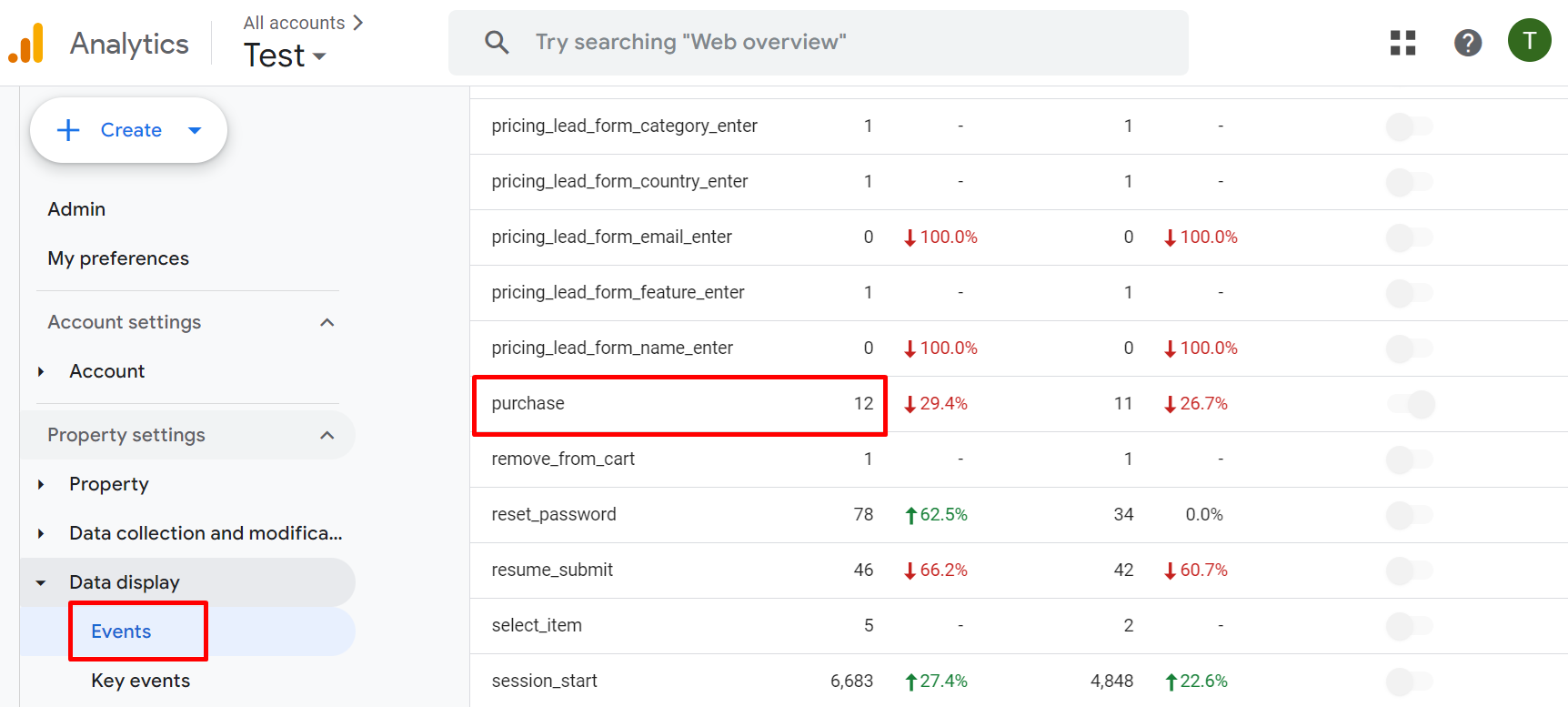Open pricing_lead_form_name_enter event
Screen dimensions: 1568x717
(x=612, y=348)
